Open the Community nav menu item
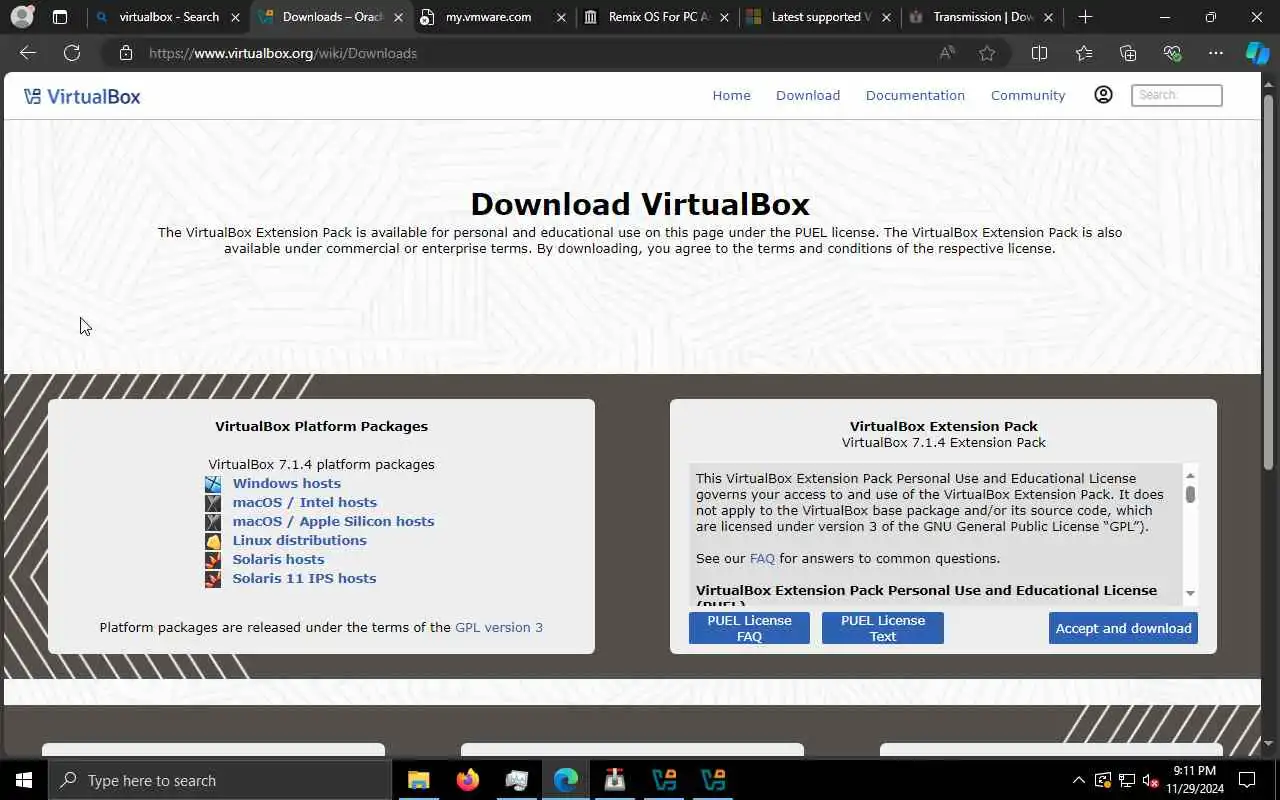Image resolution: width=1280 pixels, height=800 pixels. click(x=1028, y=95)
